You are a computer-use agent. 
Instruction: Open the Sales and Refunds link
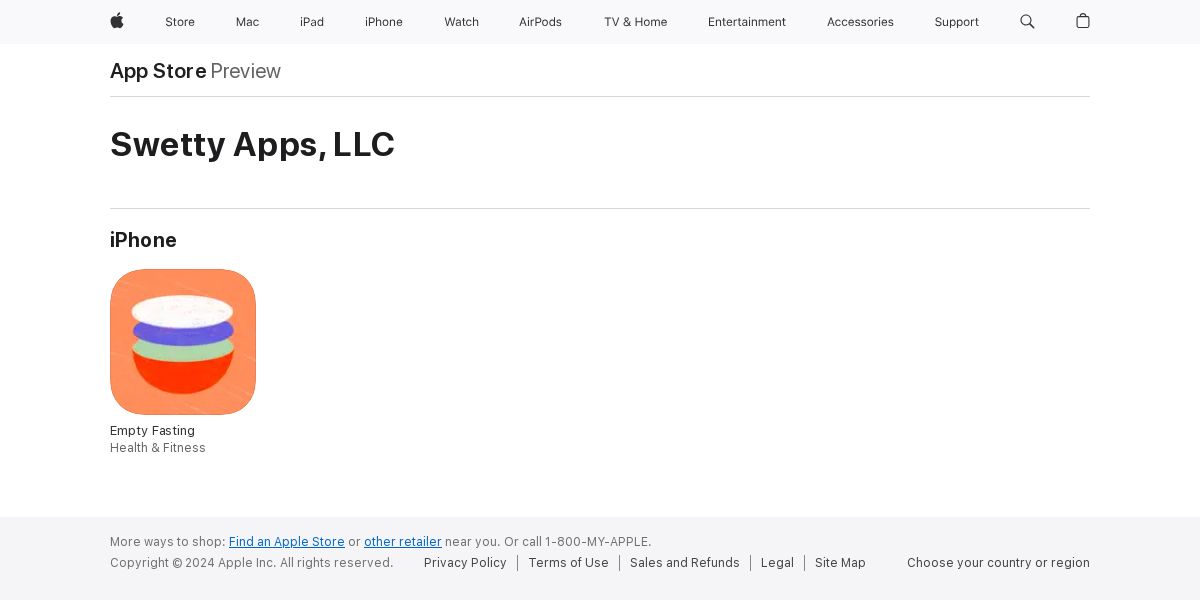685,563
